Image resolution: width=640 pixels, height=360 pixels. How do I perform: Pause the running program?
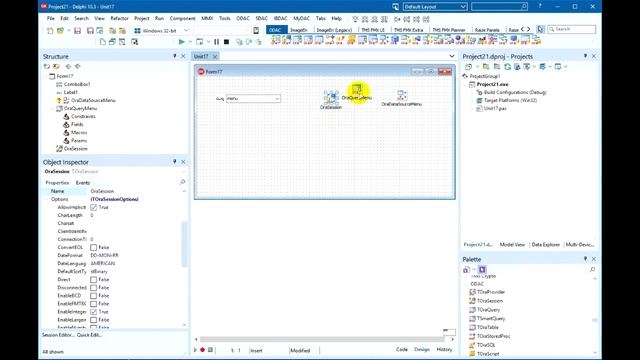pos(216,42)
